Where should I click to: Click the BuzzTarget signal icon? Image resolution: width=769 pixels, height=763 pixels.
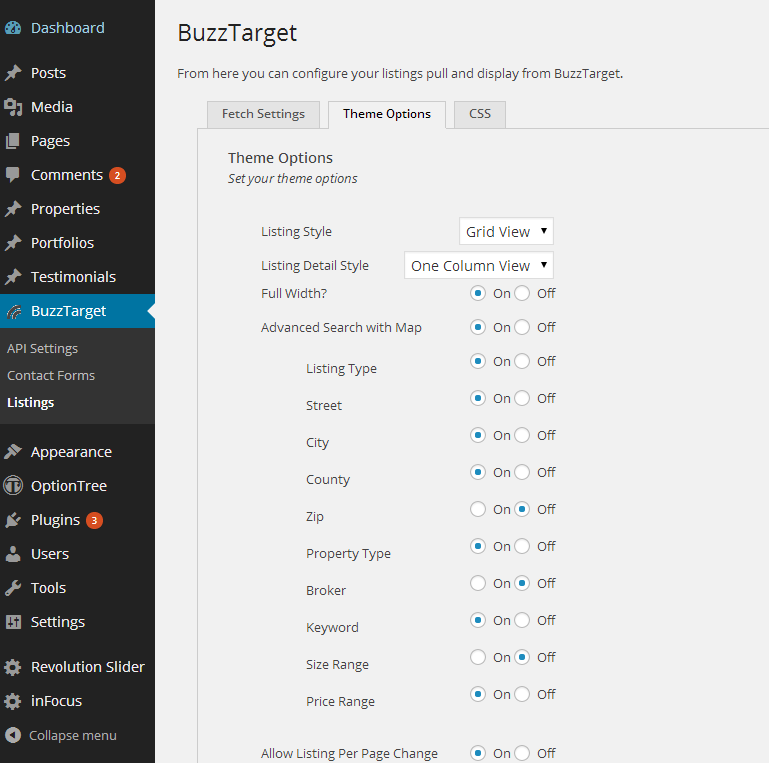tap(14, 311)
